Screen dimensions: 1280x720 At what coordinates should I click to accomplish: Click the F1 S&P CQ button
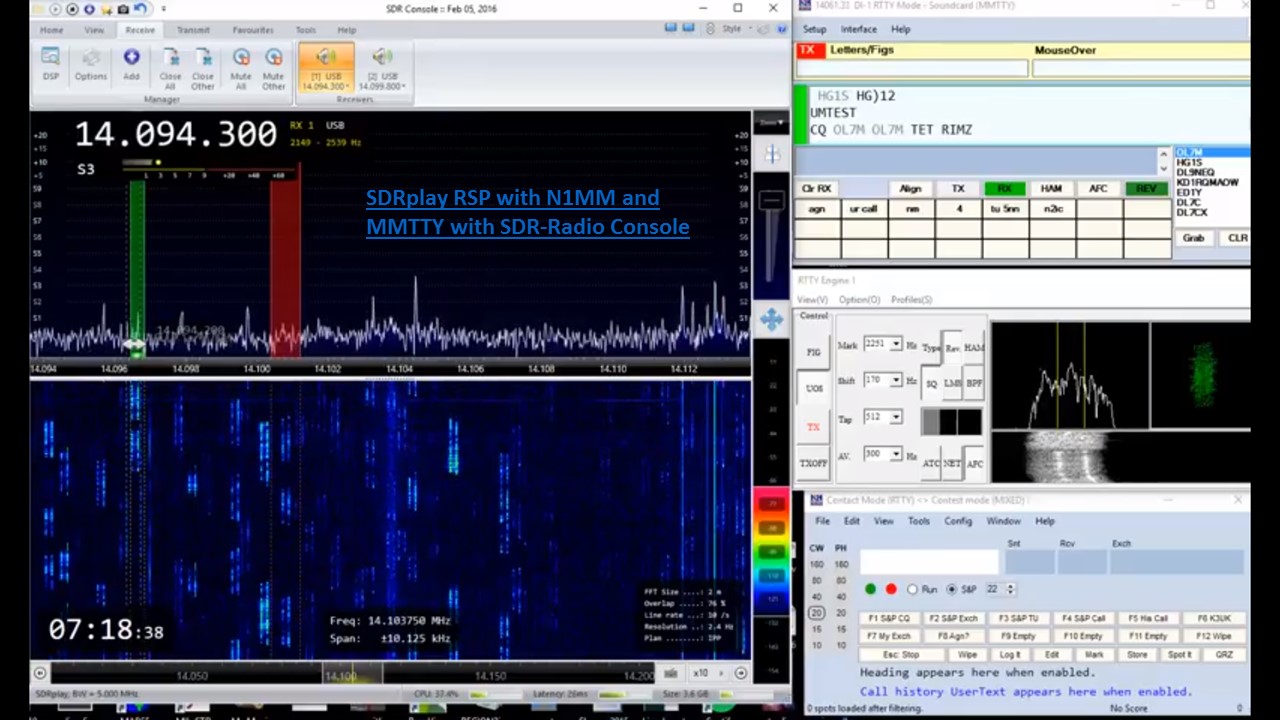[x=889, y=619]
